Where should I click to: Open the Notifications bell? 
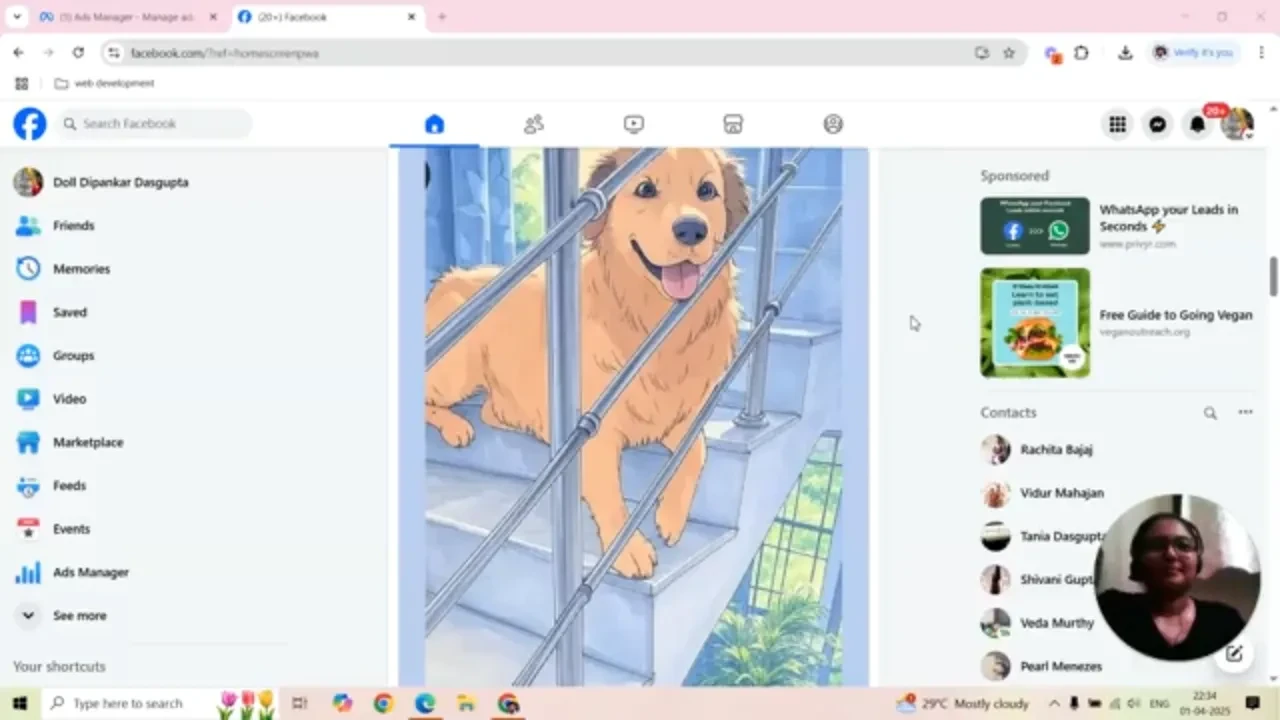pyautogui.click(x=1197, y=124)
